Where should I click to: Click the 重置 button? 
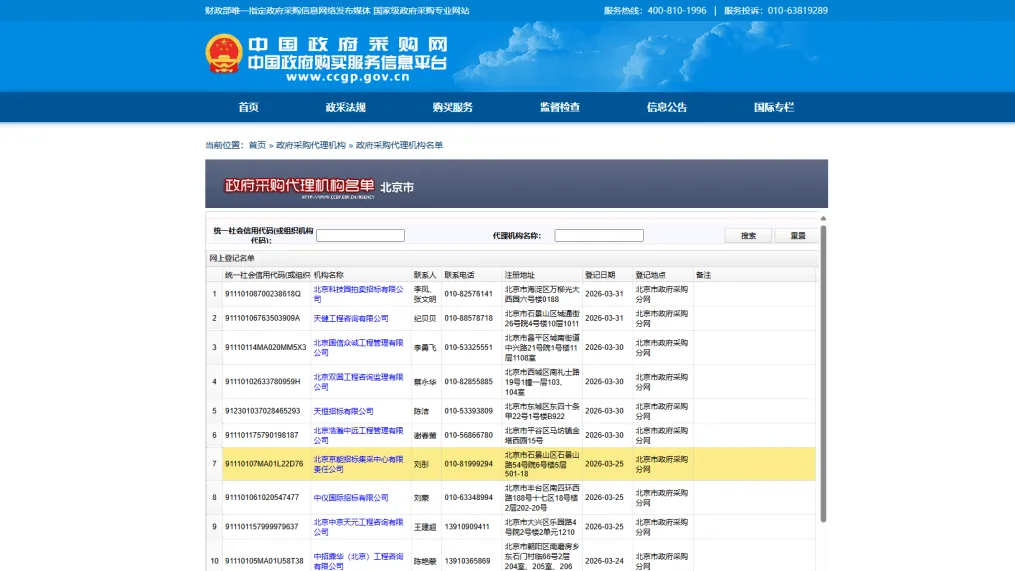798,236
